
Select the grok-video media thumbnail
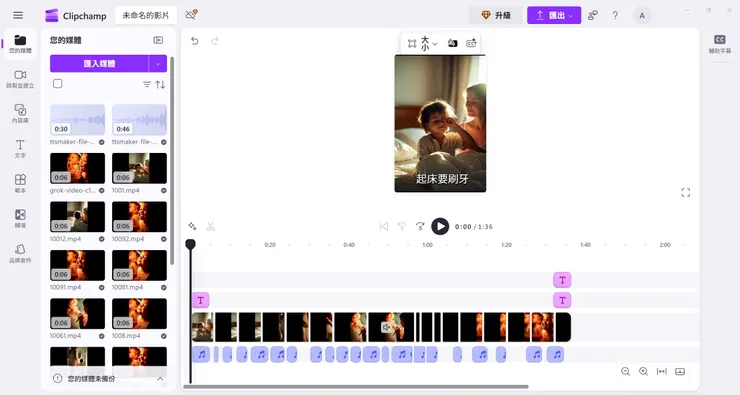coord(77,168)
